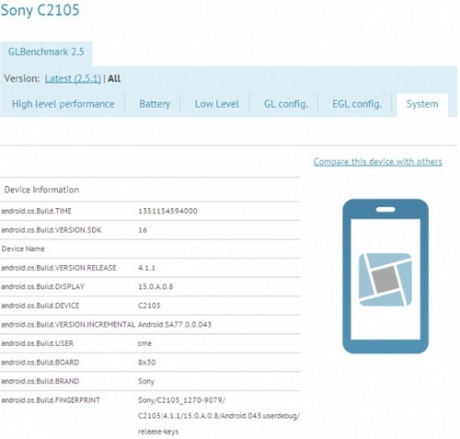Click the Sony C2105 page title
This screenshot has height=439, width=460.
pos(40,10)
